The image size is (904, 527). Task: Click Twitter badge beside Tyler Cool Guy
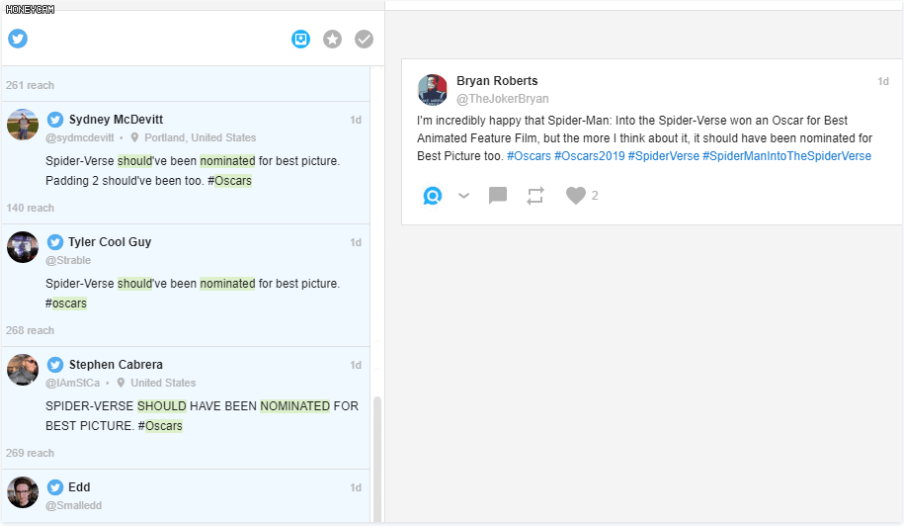point(55,242)
